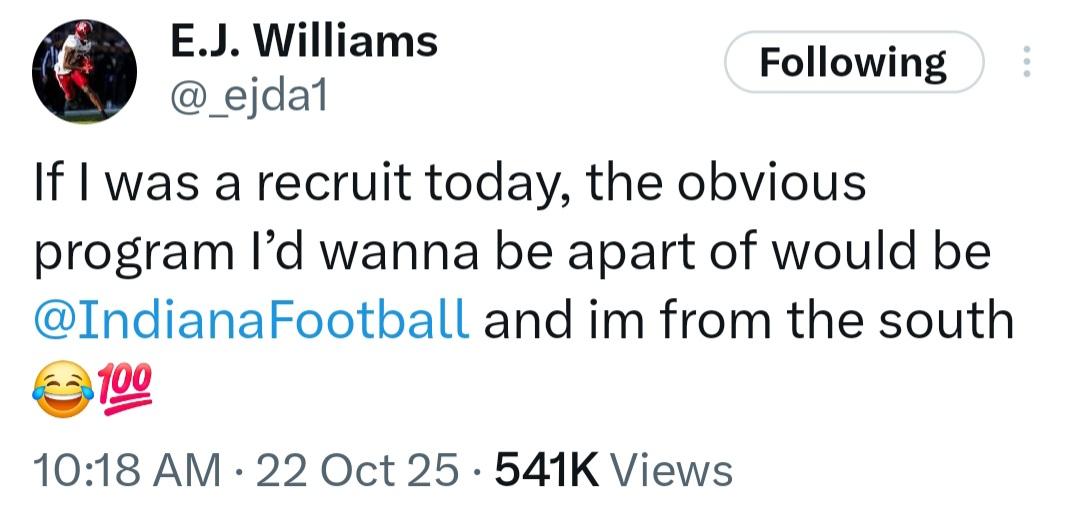Viewport: 1080px width, 513px height.
Task: Open the 541K view count
Action: 546,468
